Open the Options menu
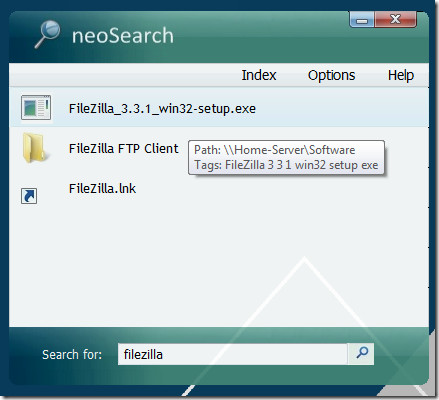Viewport: 439px width, 400px height. pyautogui.click(x=331, y=75)
